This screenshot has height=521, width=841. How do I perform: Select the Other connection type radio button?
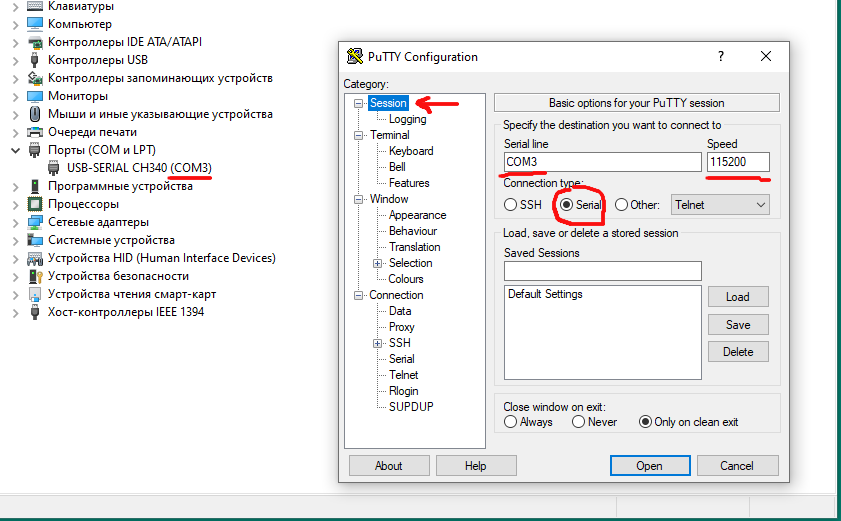[621, 204]
